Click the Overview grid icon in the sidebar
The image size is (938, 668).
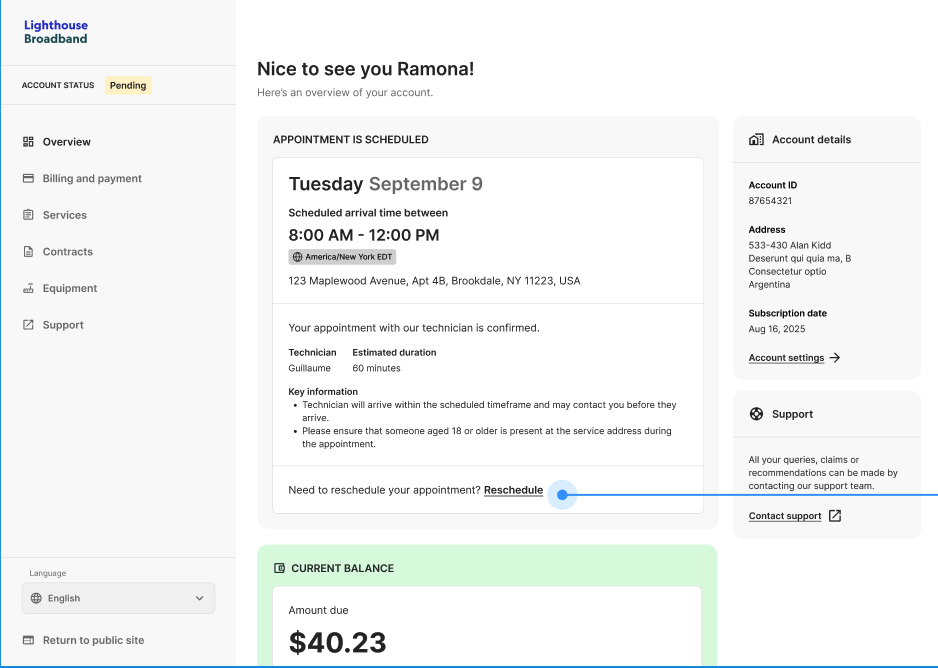tap(28, 142)
